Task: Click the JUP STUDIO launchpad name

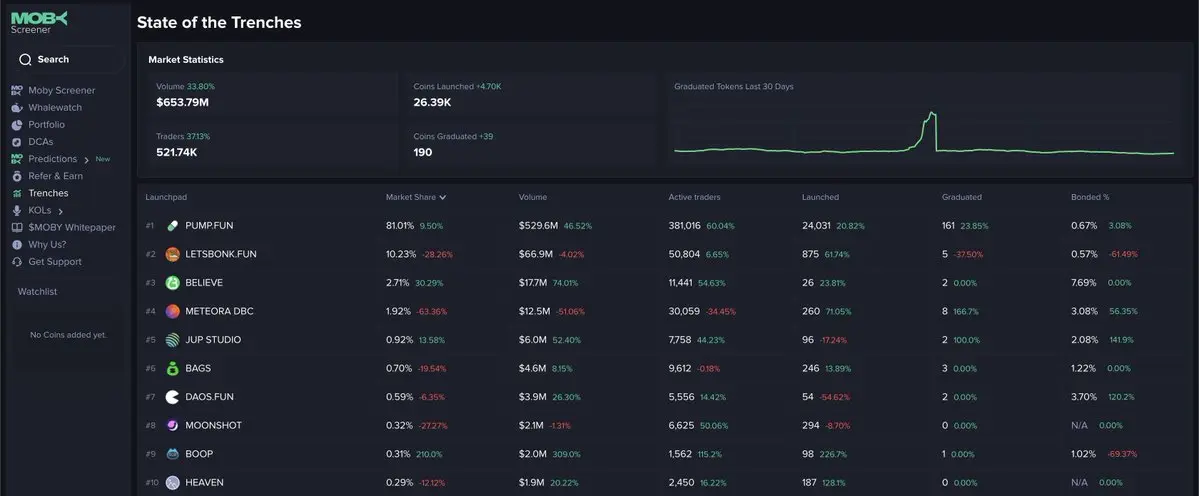Action: coord(213,340)
